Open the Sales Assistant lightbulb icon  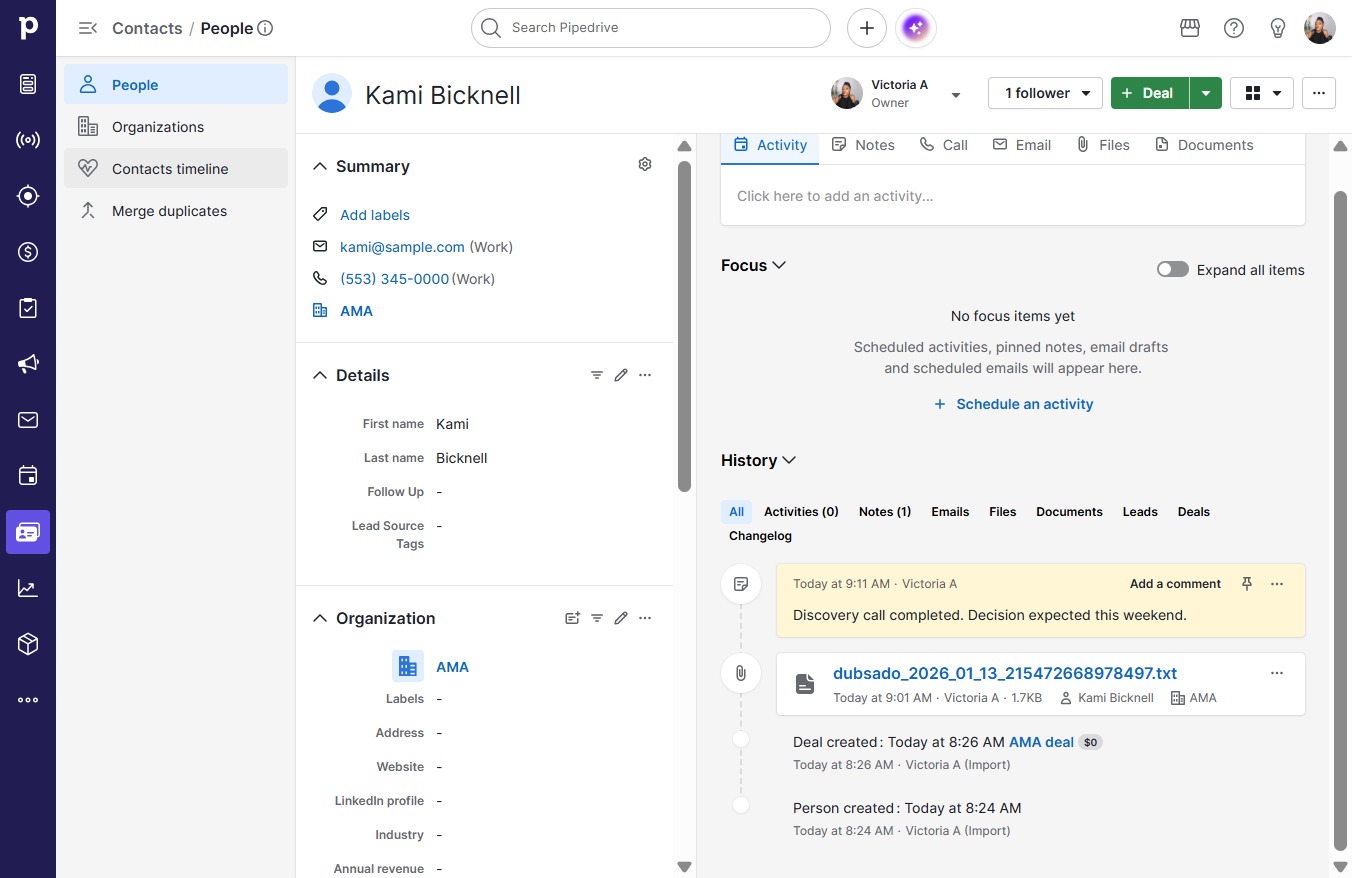[x=1278, y=28]
